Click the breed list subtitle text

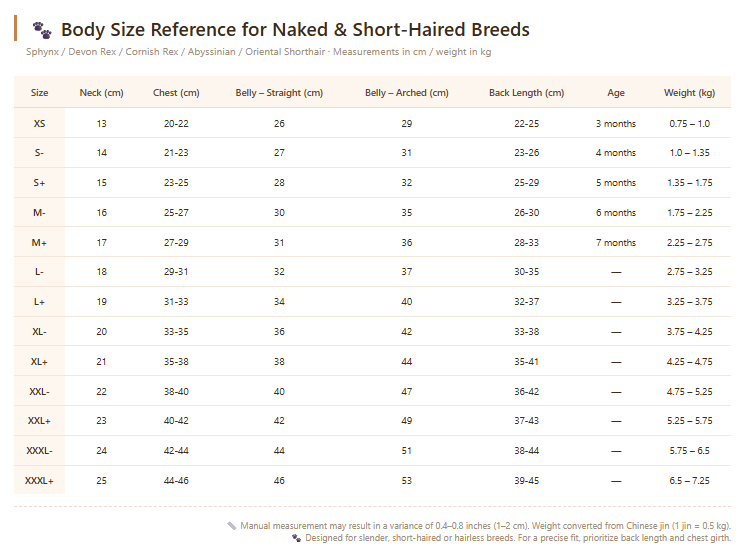259,52
